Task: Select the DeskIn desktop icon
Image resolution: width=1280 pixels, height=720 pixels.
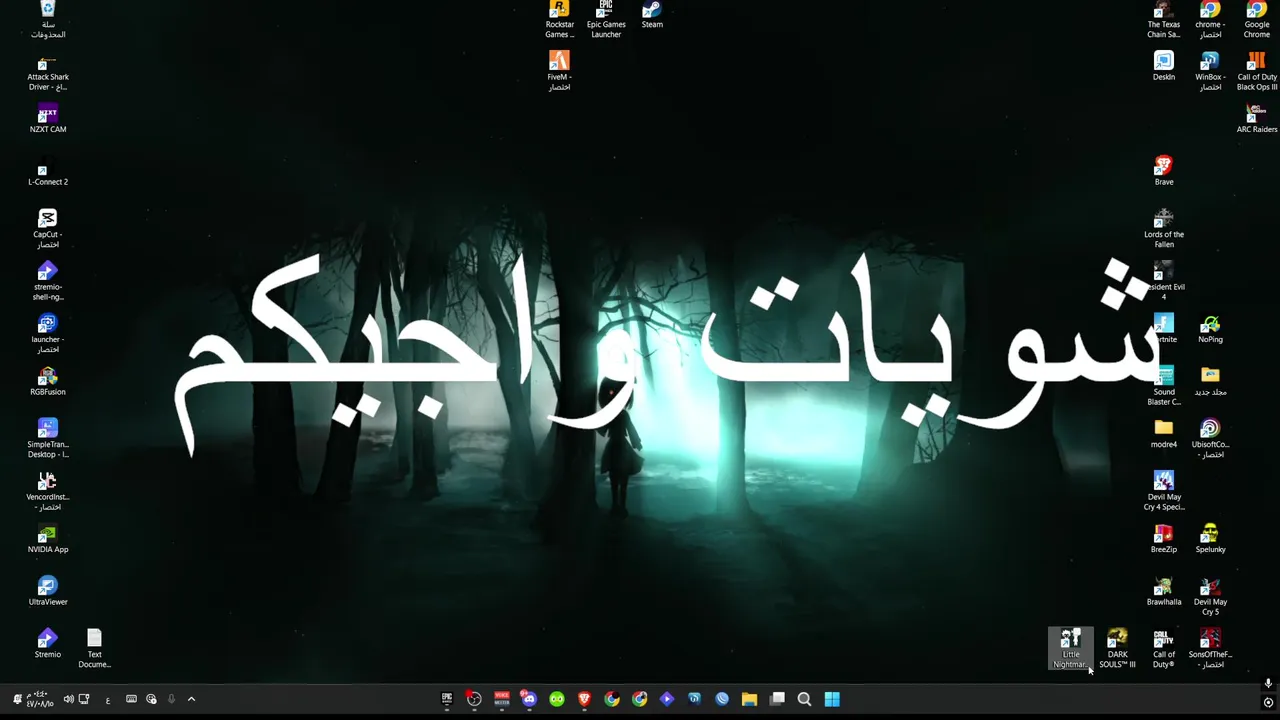Action: click(1164, 66)
